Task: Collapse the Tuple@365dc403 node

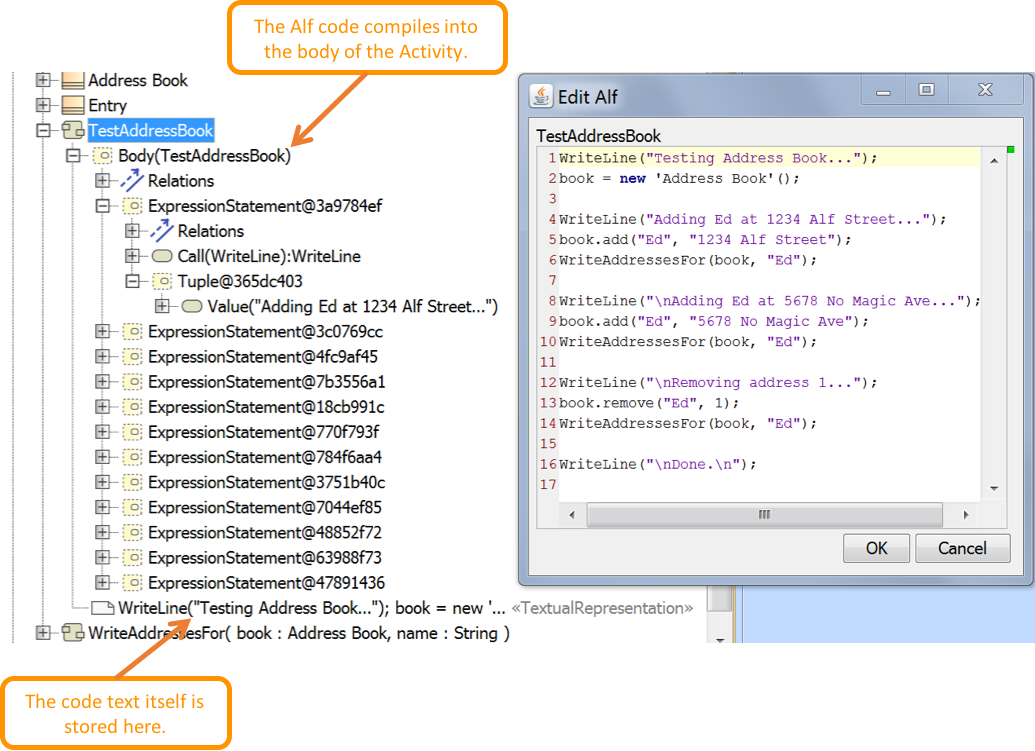Action: pyautogui.click(x=132, y=281)
